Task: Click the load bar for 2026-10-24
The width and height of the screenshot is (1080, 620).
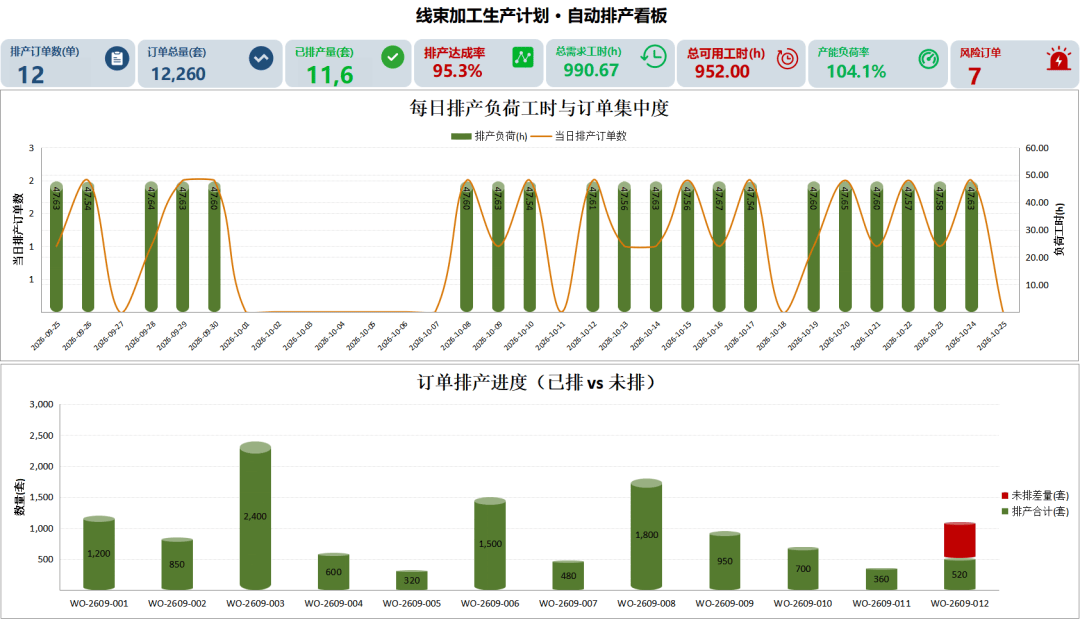Action: point(971,247)
